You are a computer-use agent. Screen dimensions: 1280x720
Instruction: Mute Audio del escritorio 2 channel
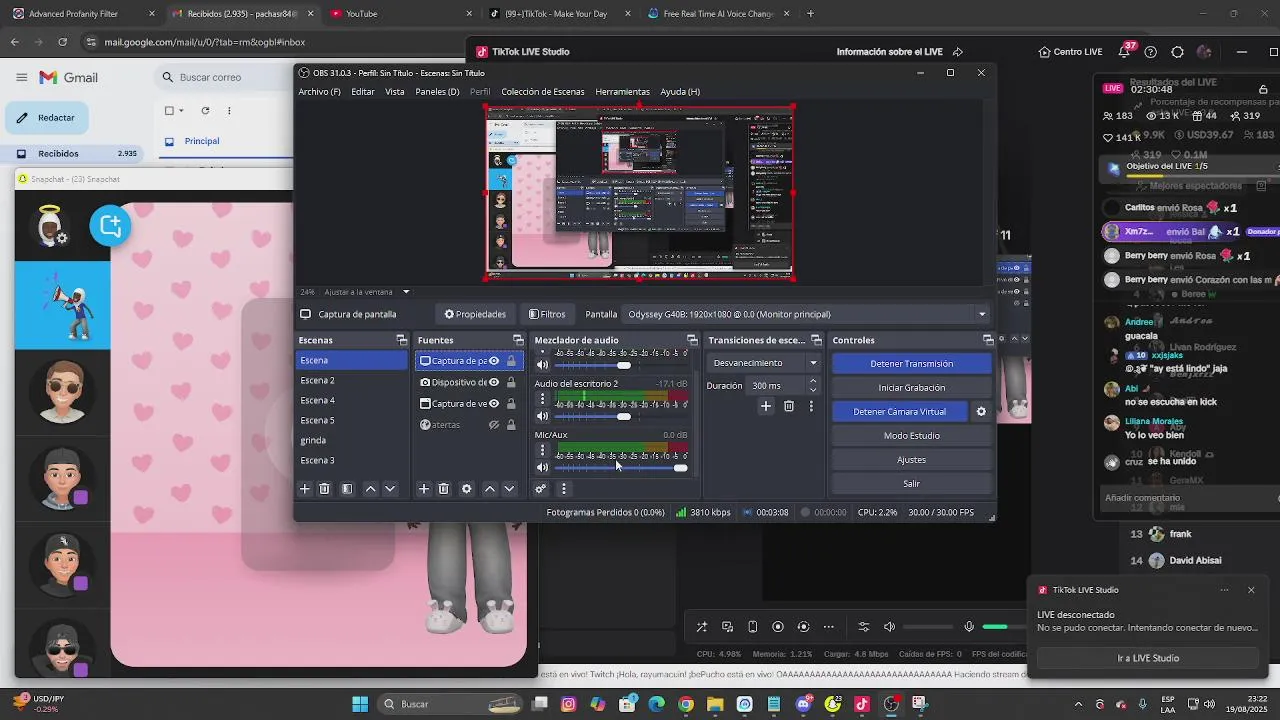(x=543, y=416)
